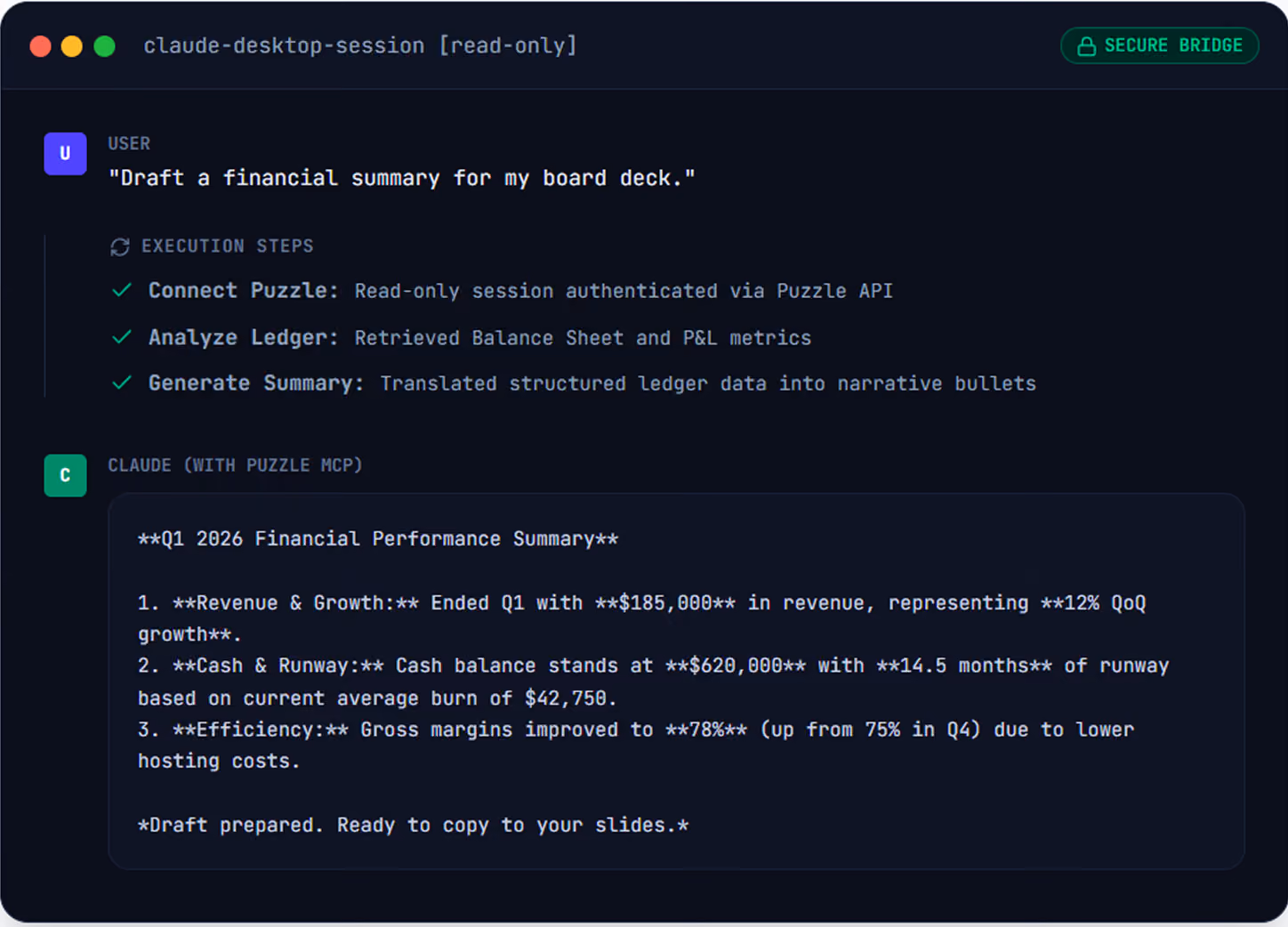
Task: Click the lock icon in Secure Bridge badge
Action: [1086, 46]
